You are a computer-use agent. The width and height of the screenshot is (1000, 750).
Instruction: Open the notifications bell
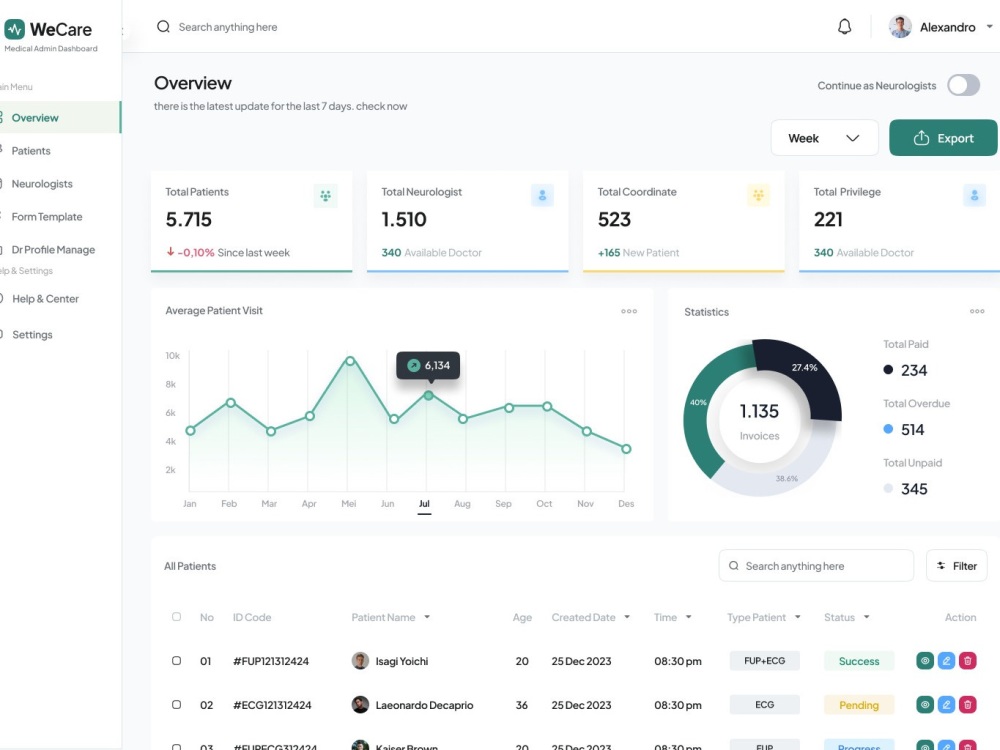point(844,27)
